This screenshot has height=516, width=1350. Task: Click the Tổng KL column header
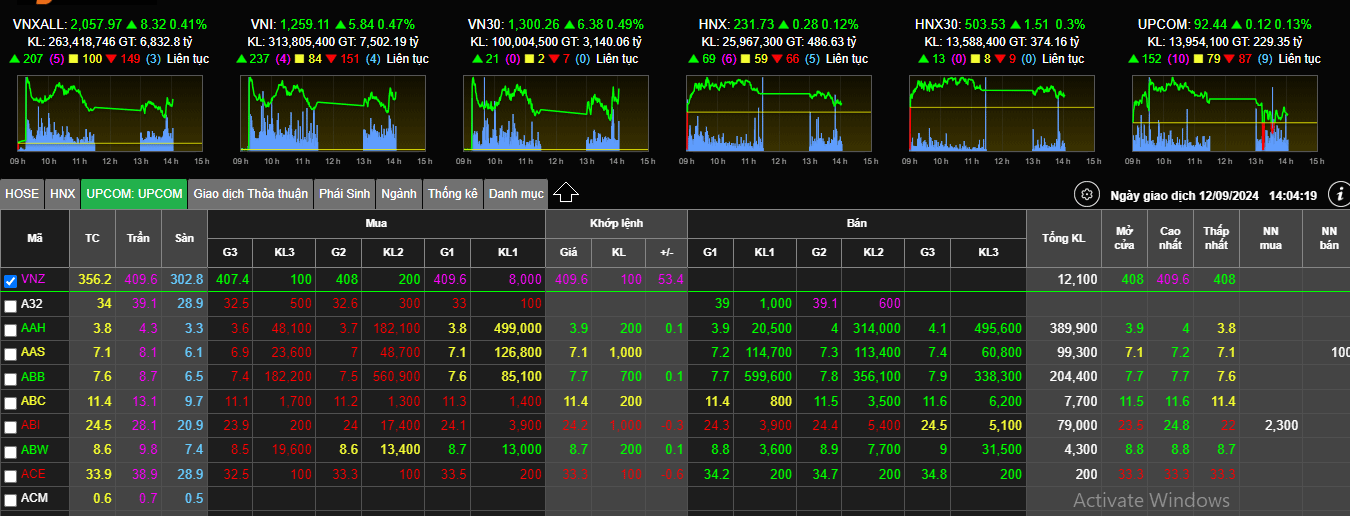(x=1063, y=238)
